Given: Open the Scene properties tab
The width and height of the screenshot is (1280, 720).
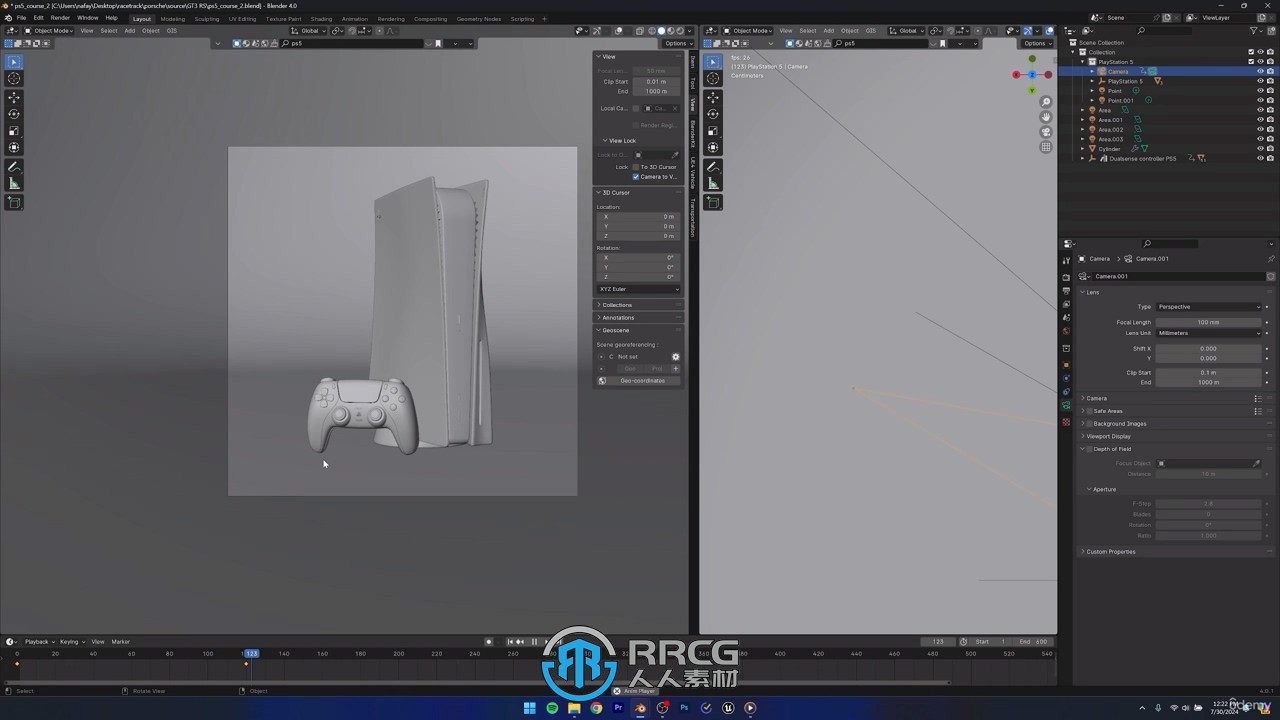Looking at the screenshot, I should point(1066,318).
